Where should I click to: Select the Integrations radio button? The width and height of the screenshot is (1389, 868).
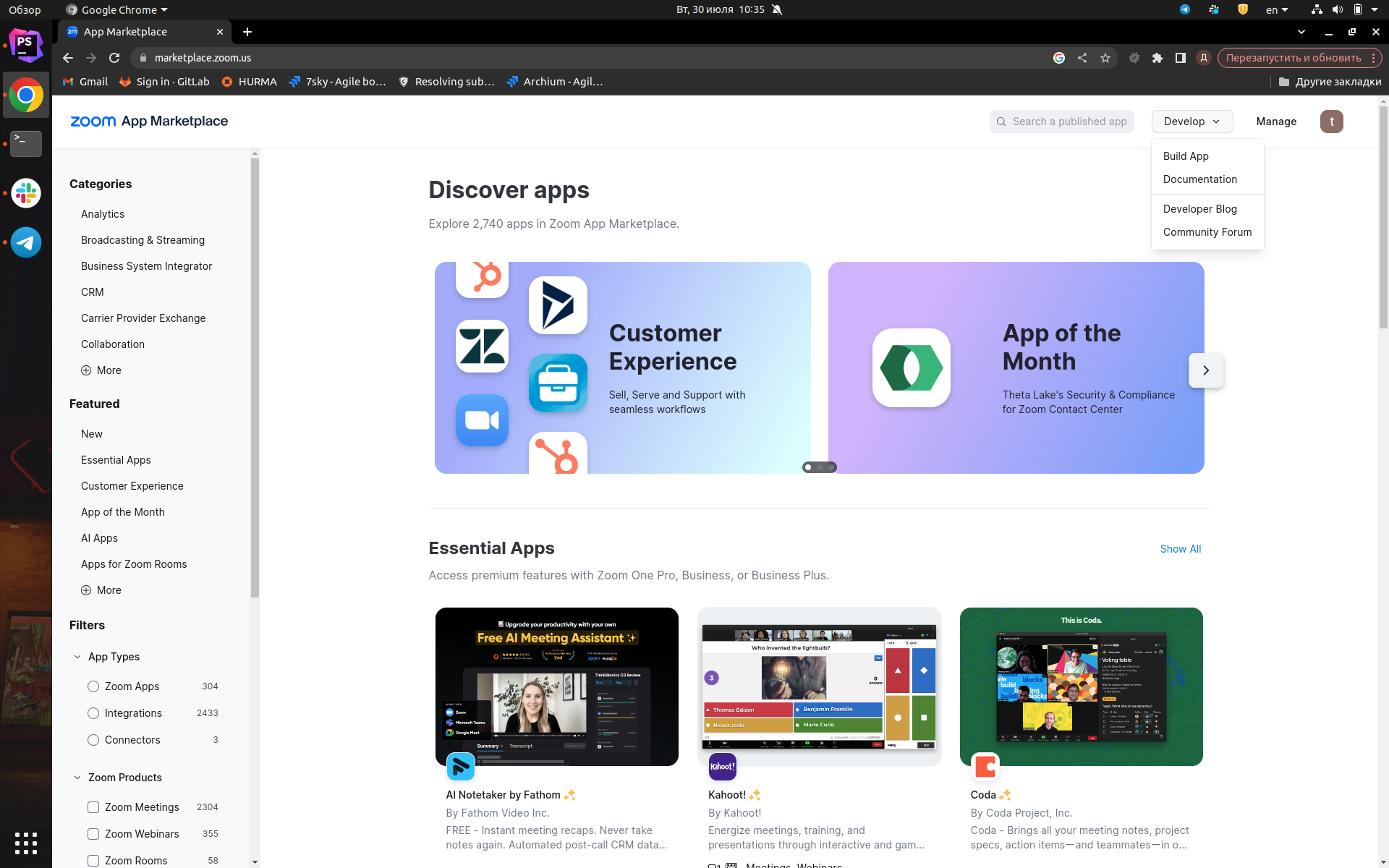click(x=93, y=713)
